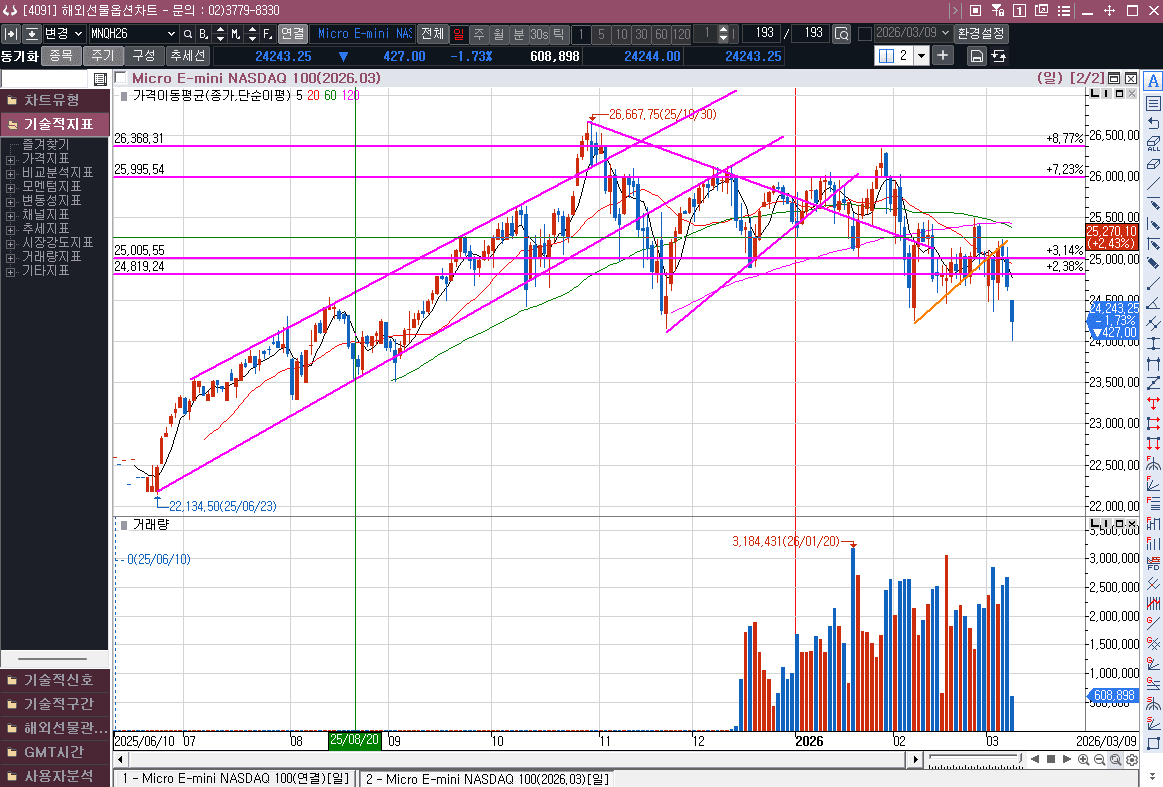This screenshot has height=787, width=1163.
Task: Open the MNQH26 symbol dropdown
Action: click(171, 34)
